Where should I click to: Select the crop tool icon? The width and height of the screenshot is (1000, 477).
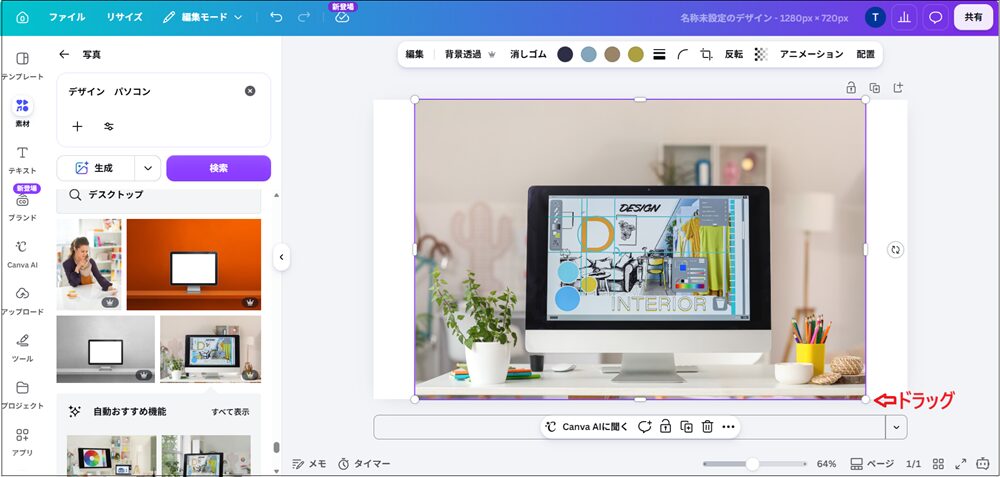(706, 55)
